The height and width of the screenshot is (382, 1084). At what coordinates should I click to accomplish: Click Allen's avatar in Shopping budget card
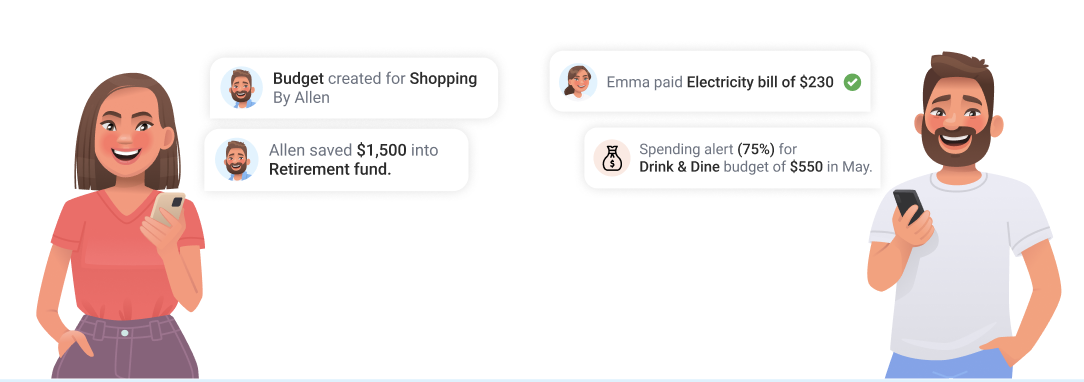coord(241,88)
